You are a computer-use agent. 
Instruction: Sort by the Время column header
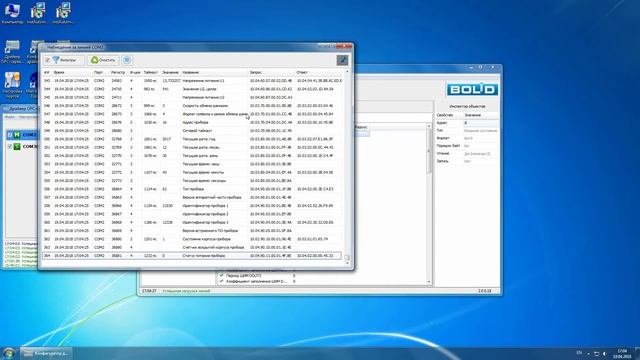pos(59,72)
